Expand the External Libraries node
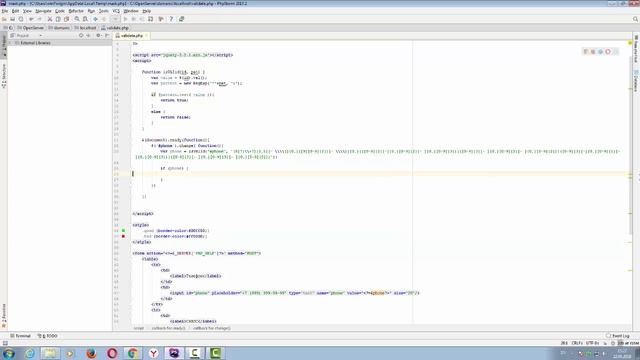The height and width of the screenshot is (360, 640). (11, 43)
